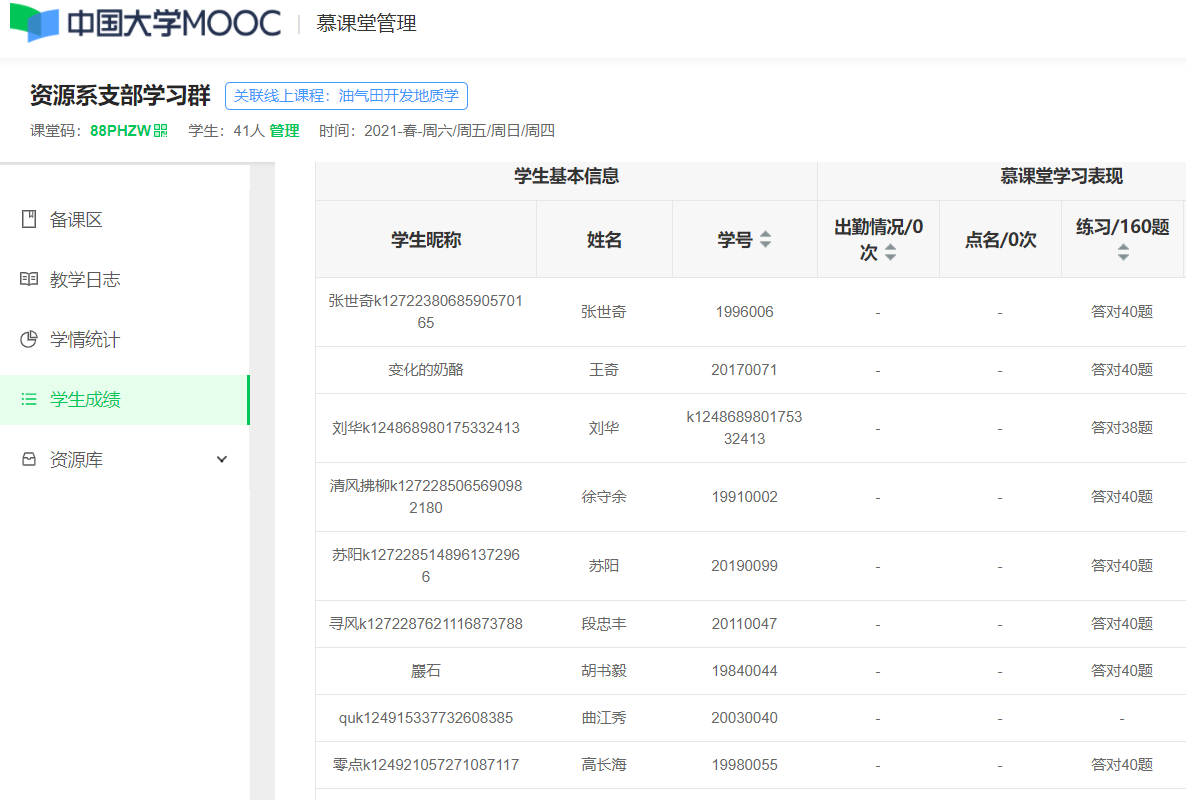
Task: Click the 中国大学MOOC logo icon
Action: click(x=35, y=23)
